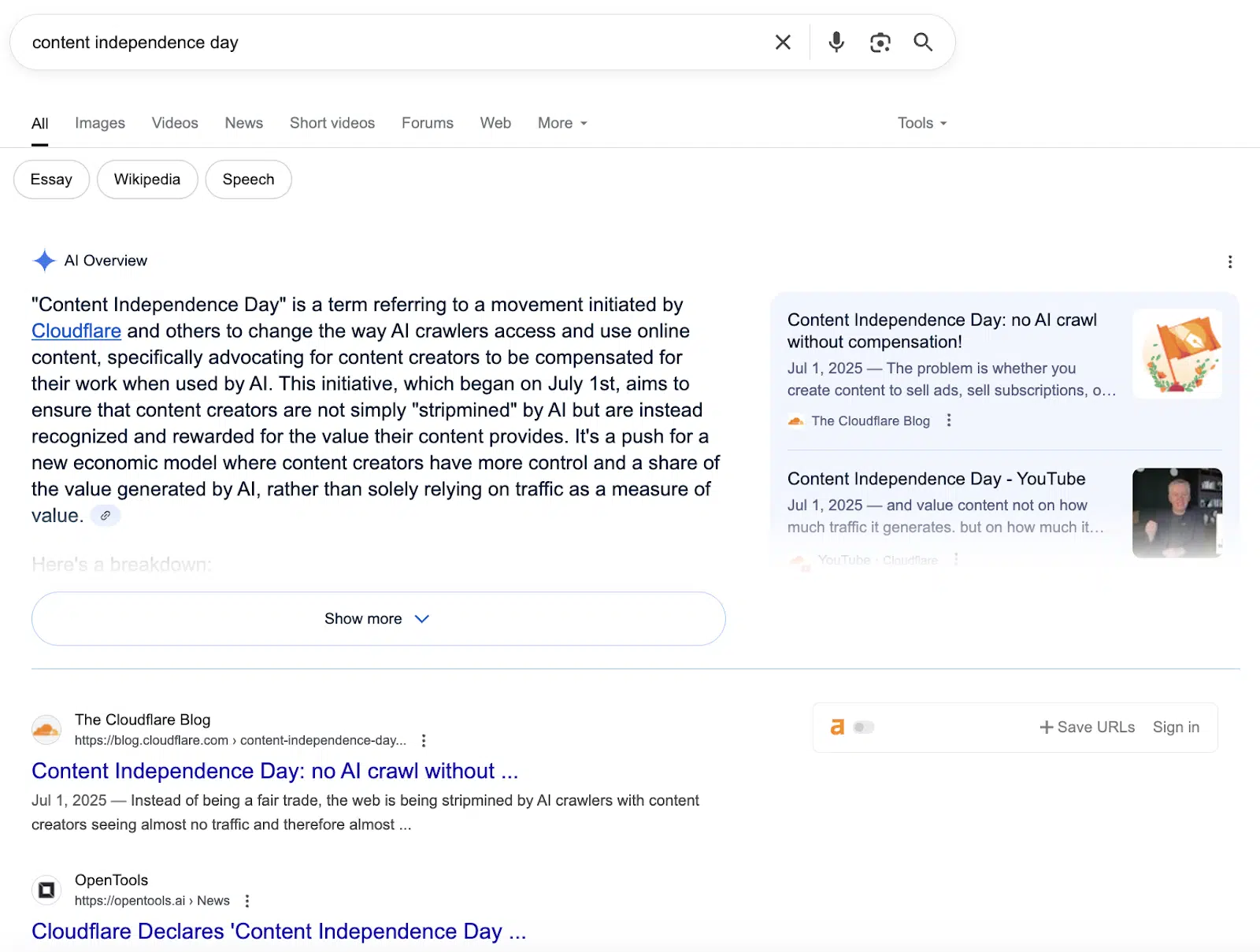This screenshot has height=952, width=1260.
Task: Open the Tools dropdown
Action: [922, 123]
